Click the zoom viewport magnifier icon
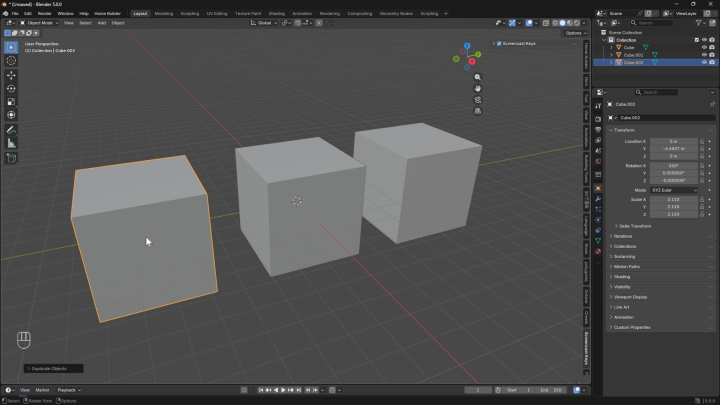Viewport: 720px width, 405px height. (478, 77)
